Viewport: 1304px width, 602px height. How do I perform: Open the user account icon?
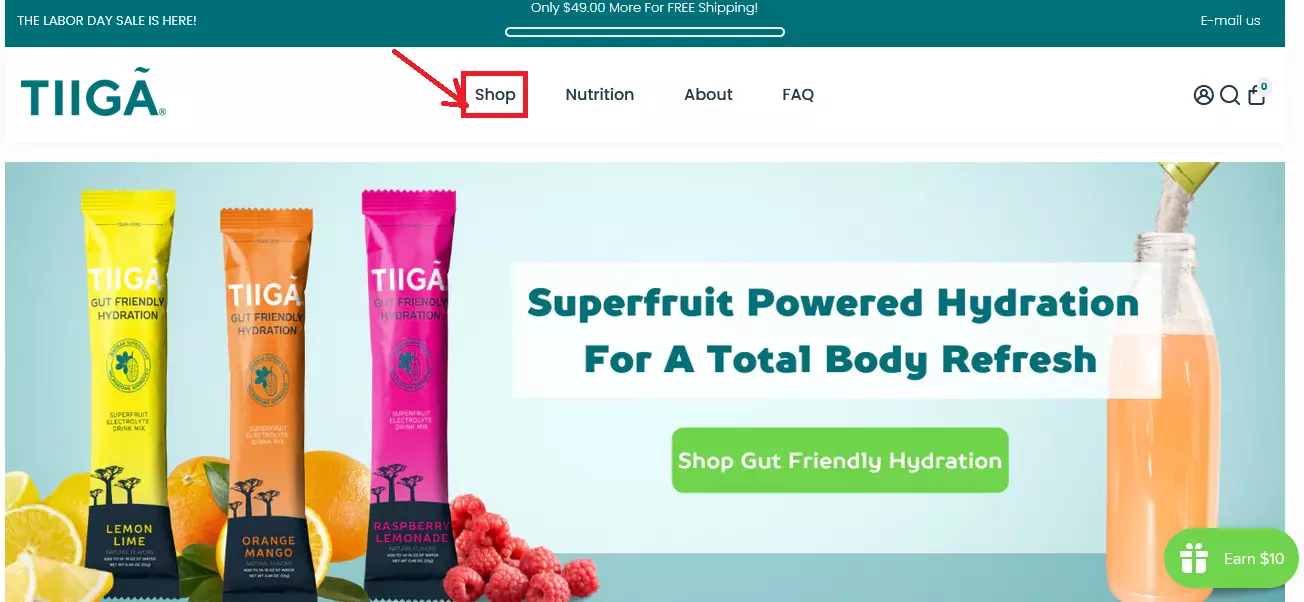pyautogui.click(x=1203, y=95)
